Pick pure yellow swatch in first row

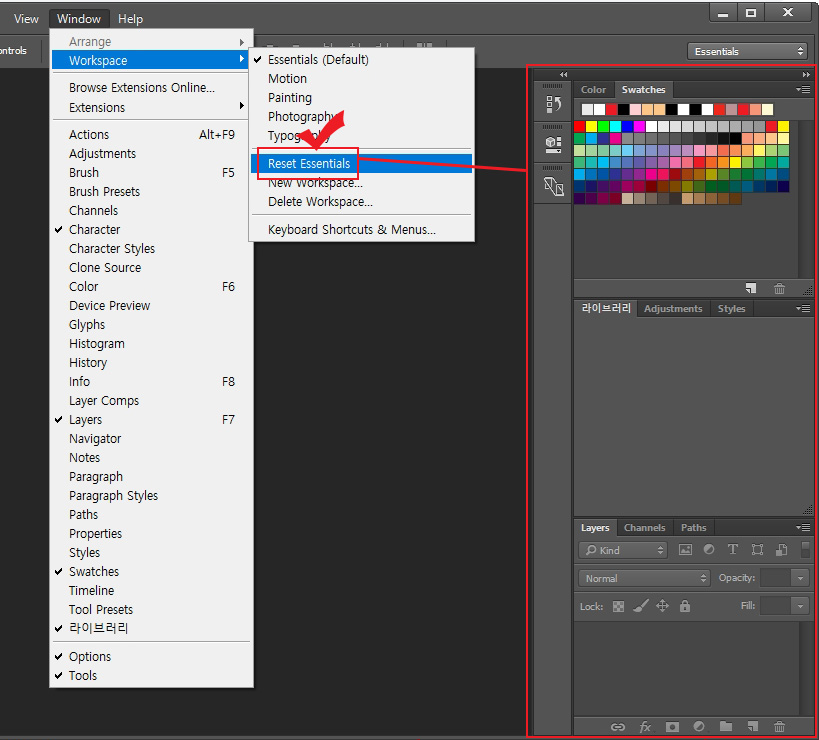[x=592, y=126]
